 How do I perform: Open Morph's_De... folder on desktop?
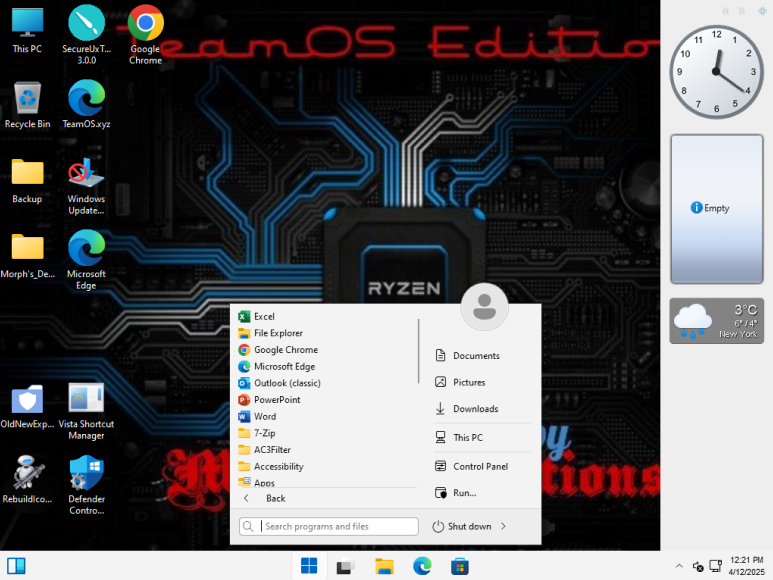pos(27,256)
